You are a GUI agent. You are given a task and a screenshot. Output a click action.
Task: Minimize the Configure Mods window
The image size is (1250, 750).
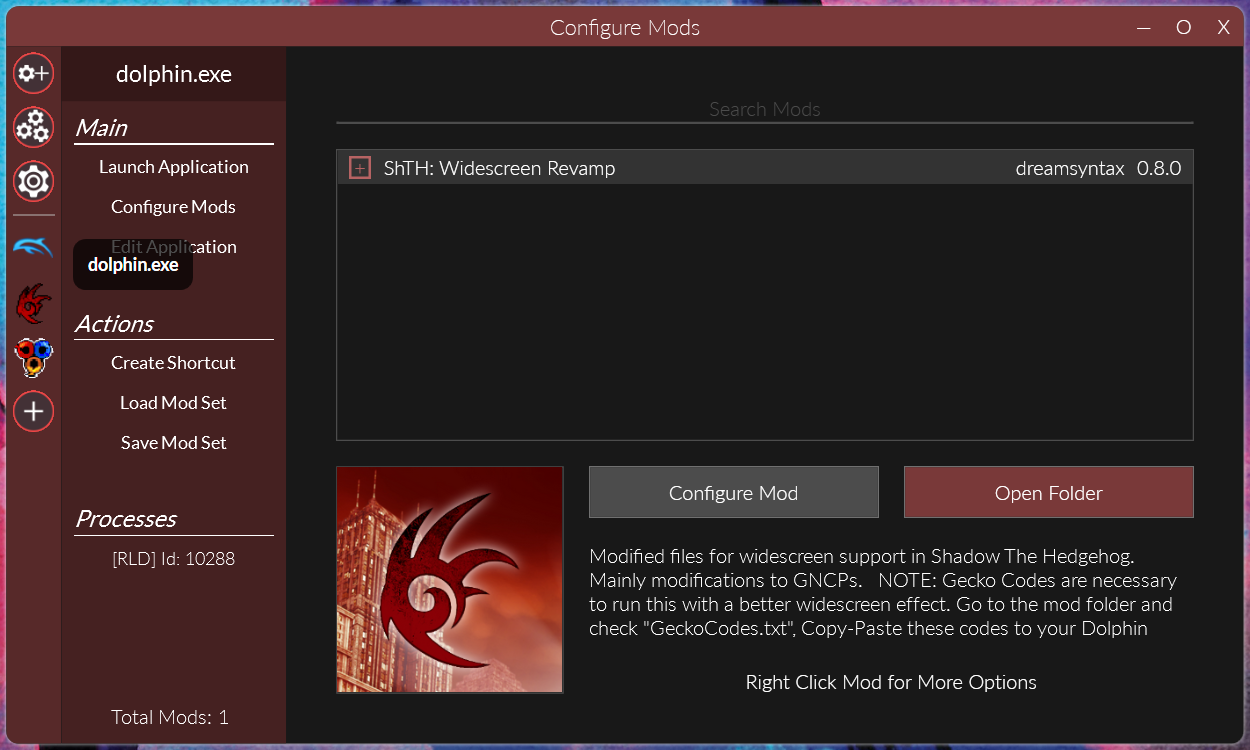1144,28
